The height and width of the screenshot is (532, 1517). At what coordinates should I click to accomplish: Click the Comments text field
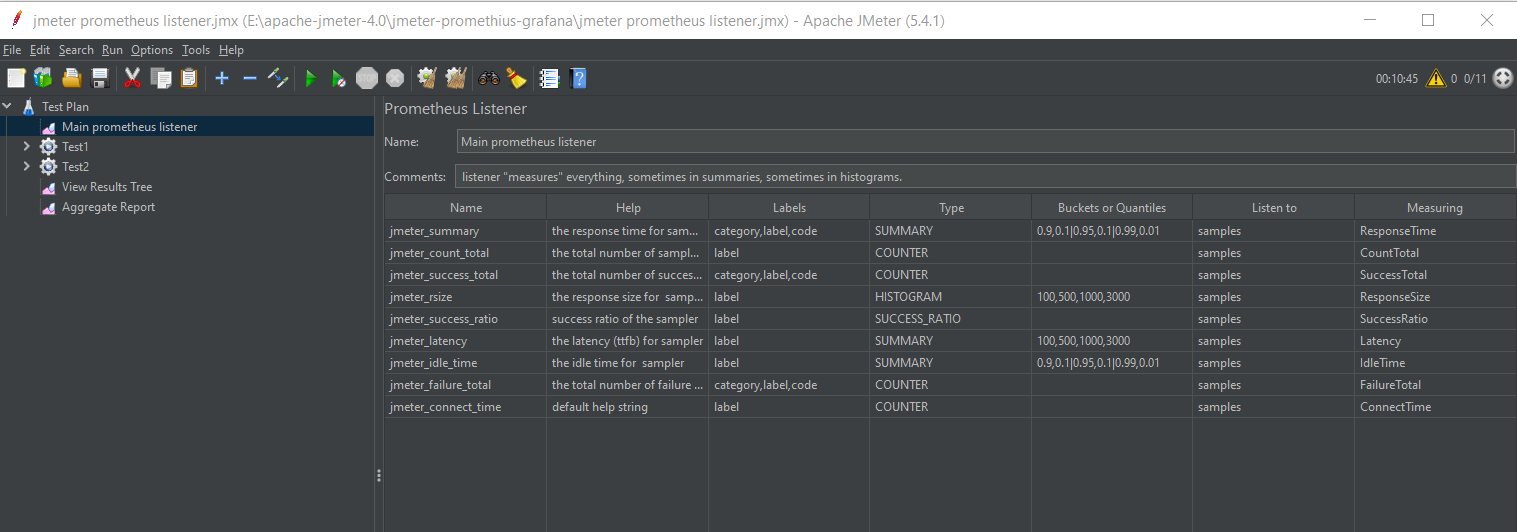pyautogui.click(x=985, y=177)
